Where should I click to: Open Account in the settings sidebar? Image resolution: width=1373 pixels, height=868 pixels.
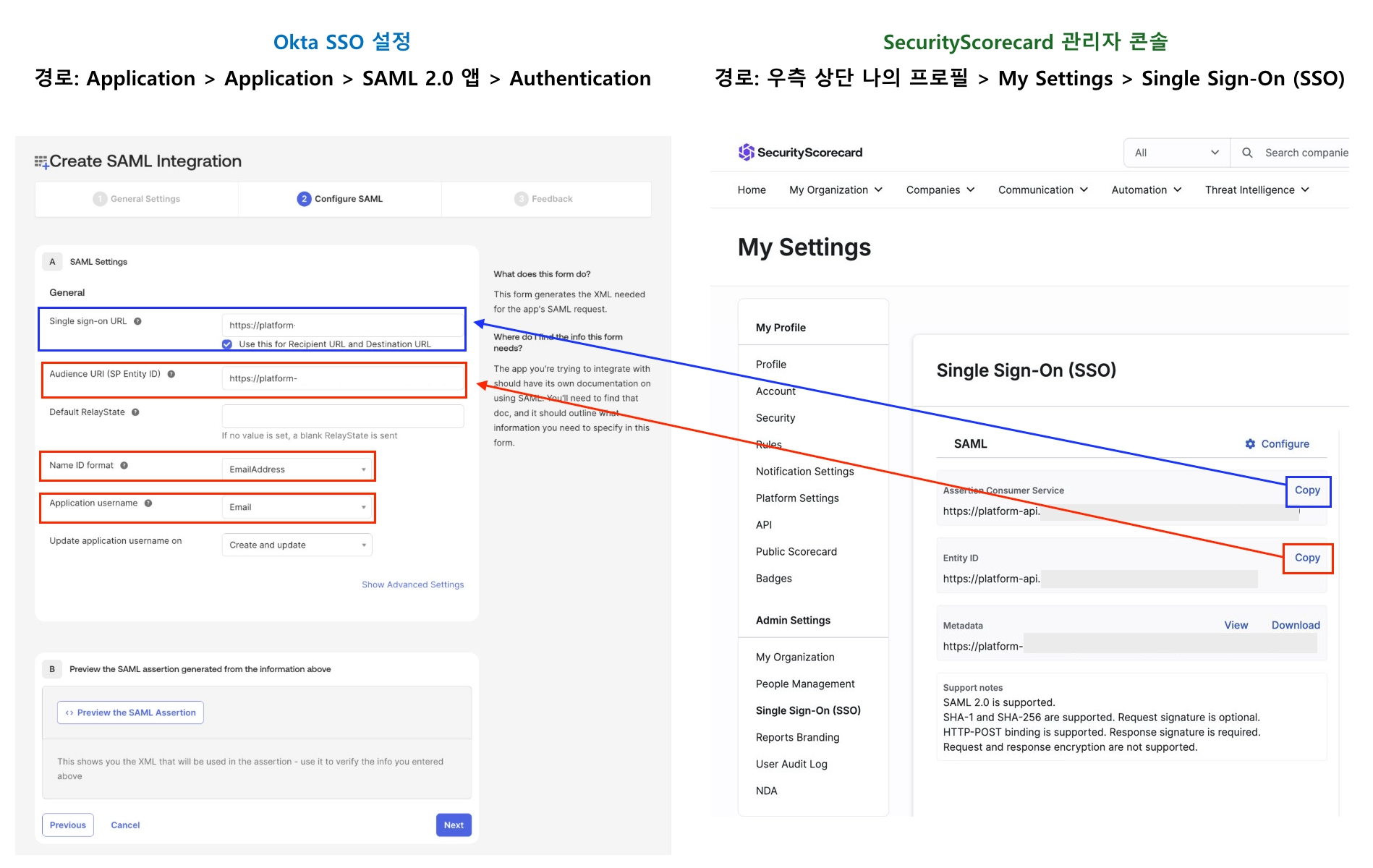(x=775, y=391)
